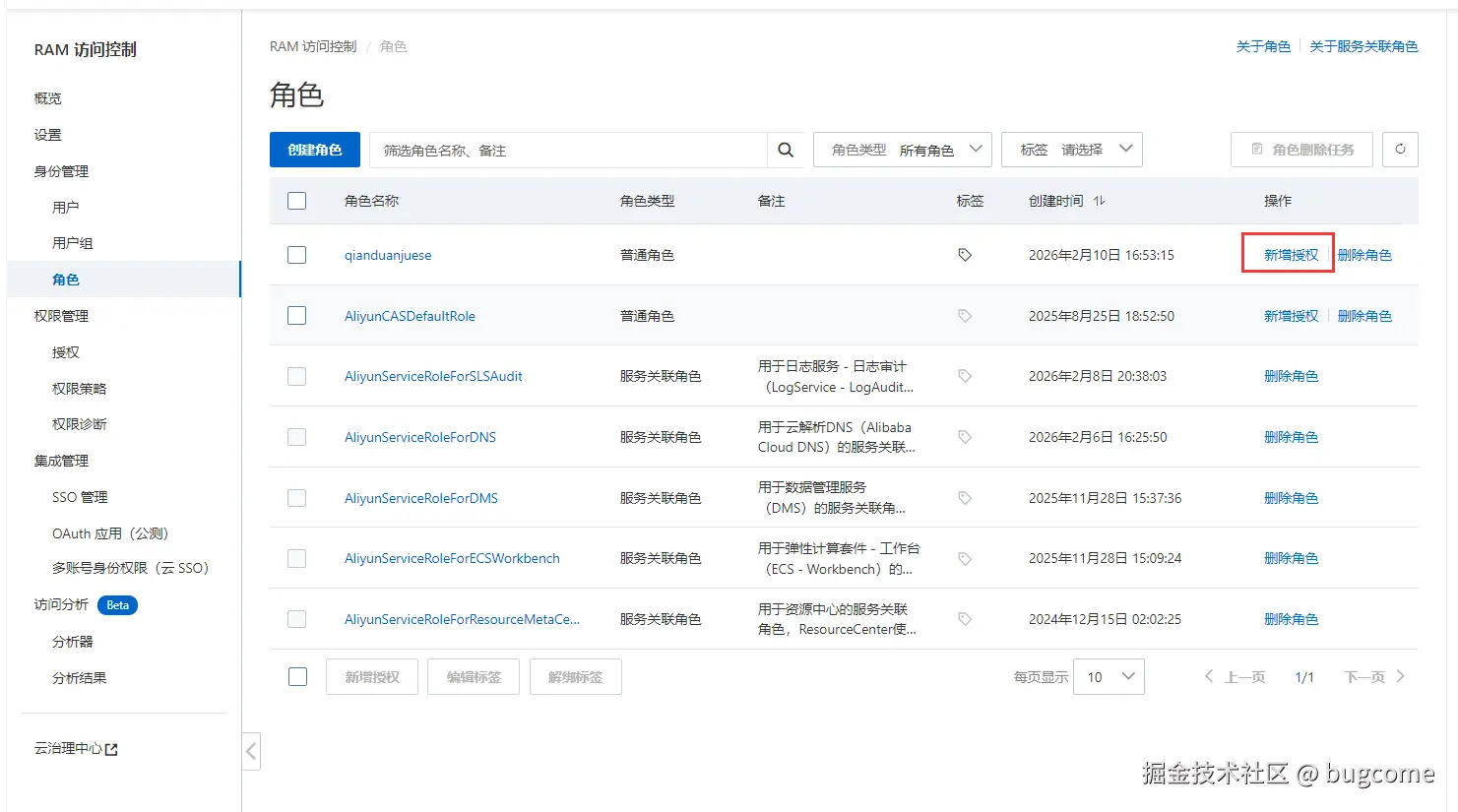The width and height of the screenshot is (1458, 812).
Task: Check the AliyunServiceRoleForDNS row checkbox
Action: pos(296,437)
